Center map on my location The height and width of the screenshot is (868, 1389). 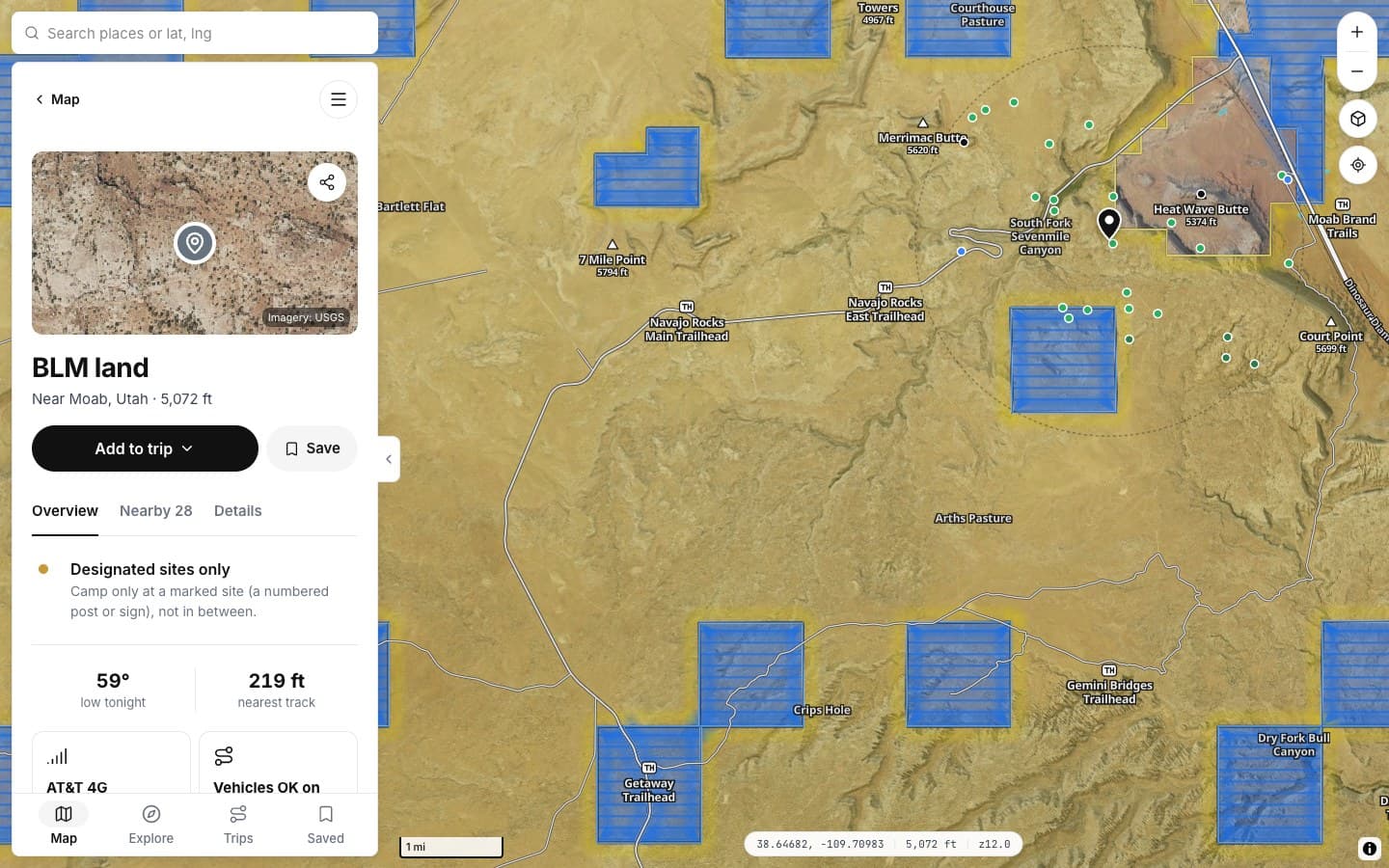point(1358,165)
